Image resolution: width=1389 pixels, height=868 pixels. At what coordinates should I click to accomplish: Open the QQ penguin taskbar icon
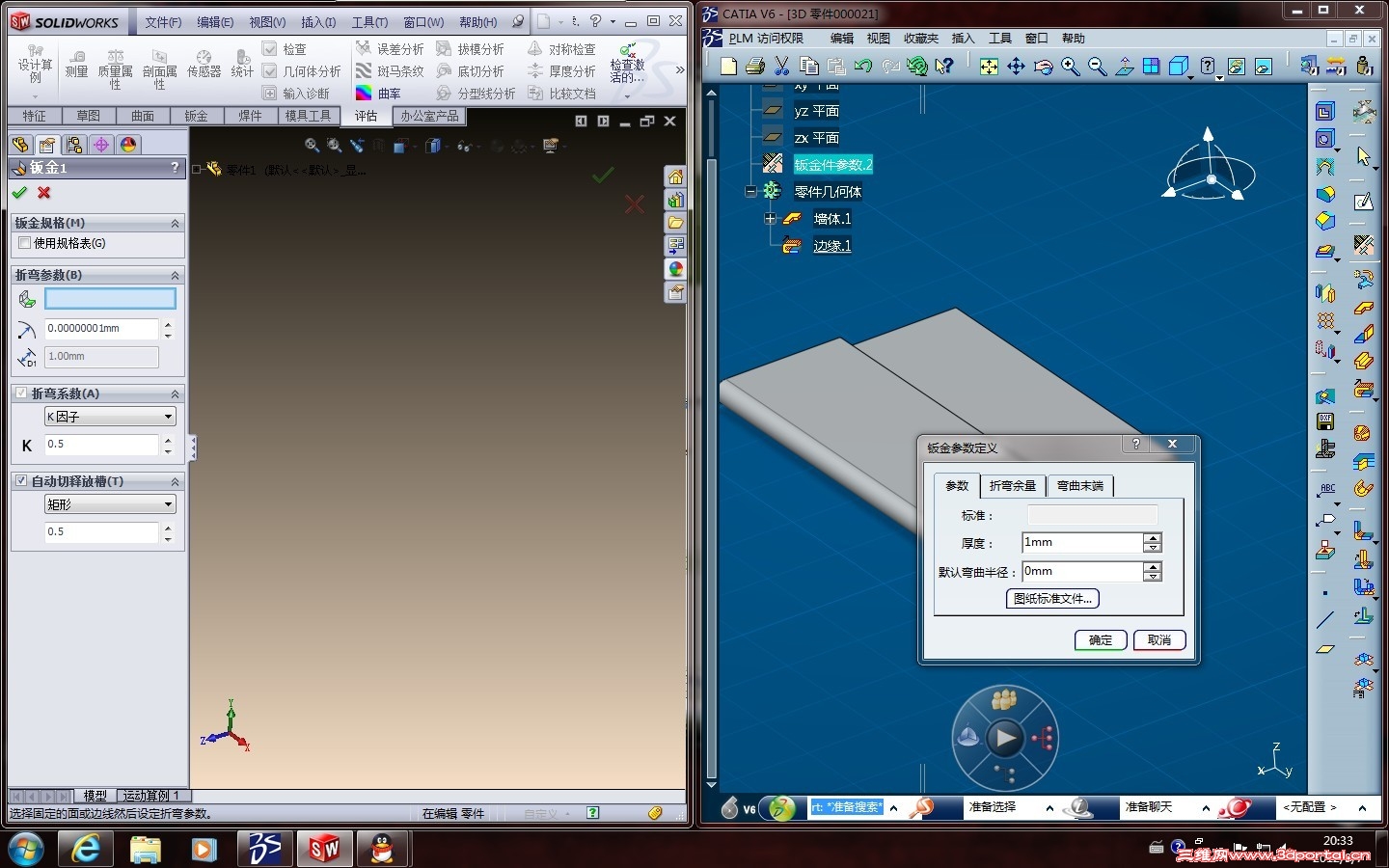383,849
